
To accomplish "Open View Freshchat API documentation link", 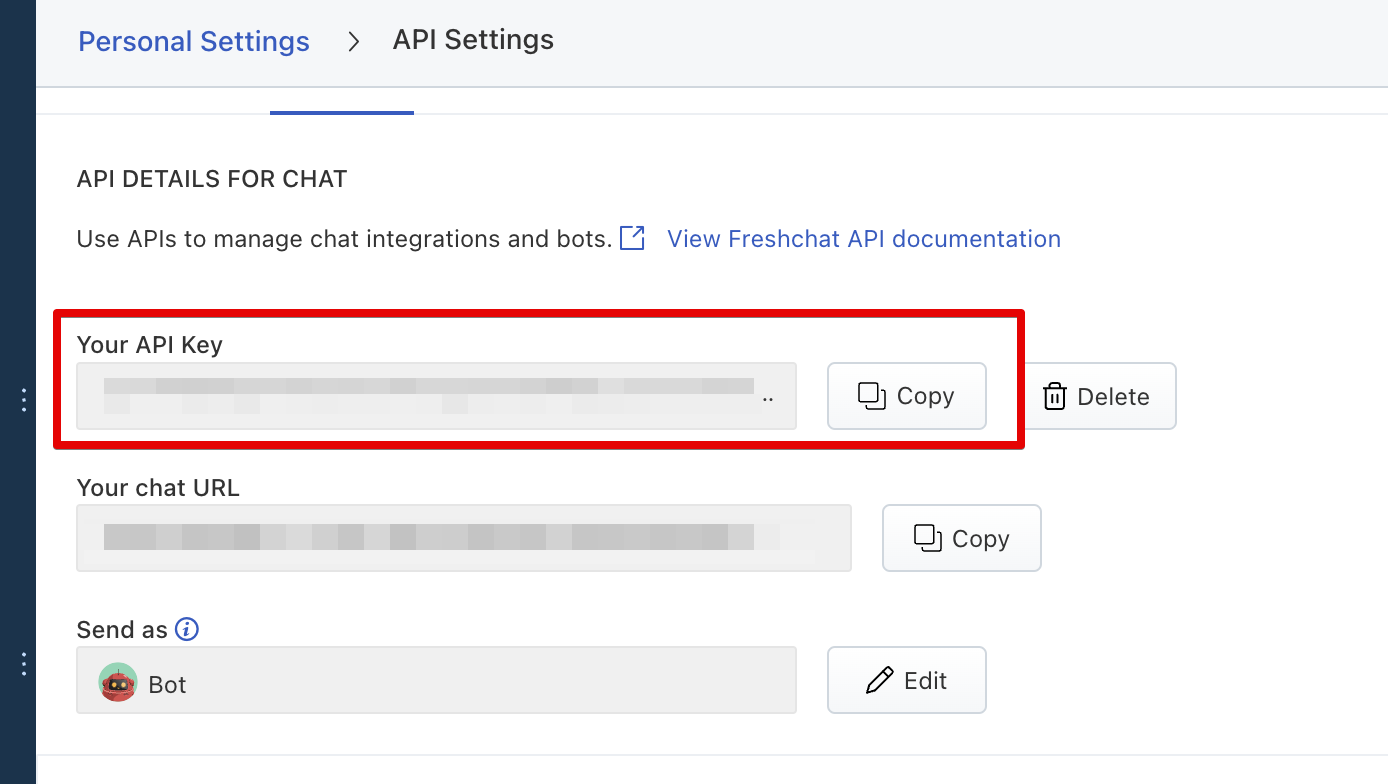I will (863, 239).
